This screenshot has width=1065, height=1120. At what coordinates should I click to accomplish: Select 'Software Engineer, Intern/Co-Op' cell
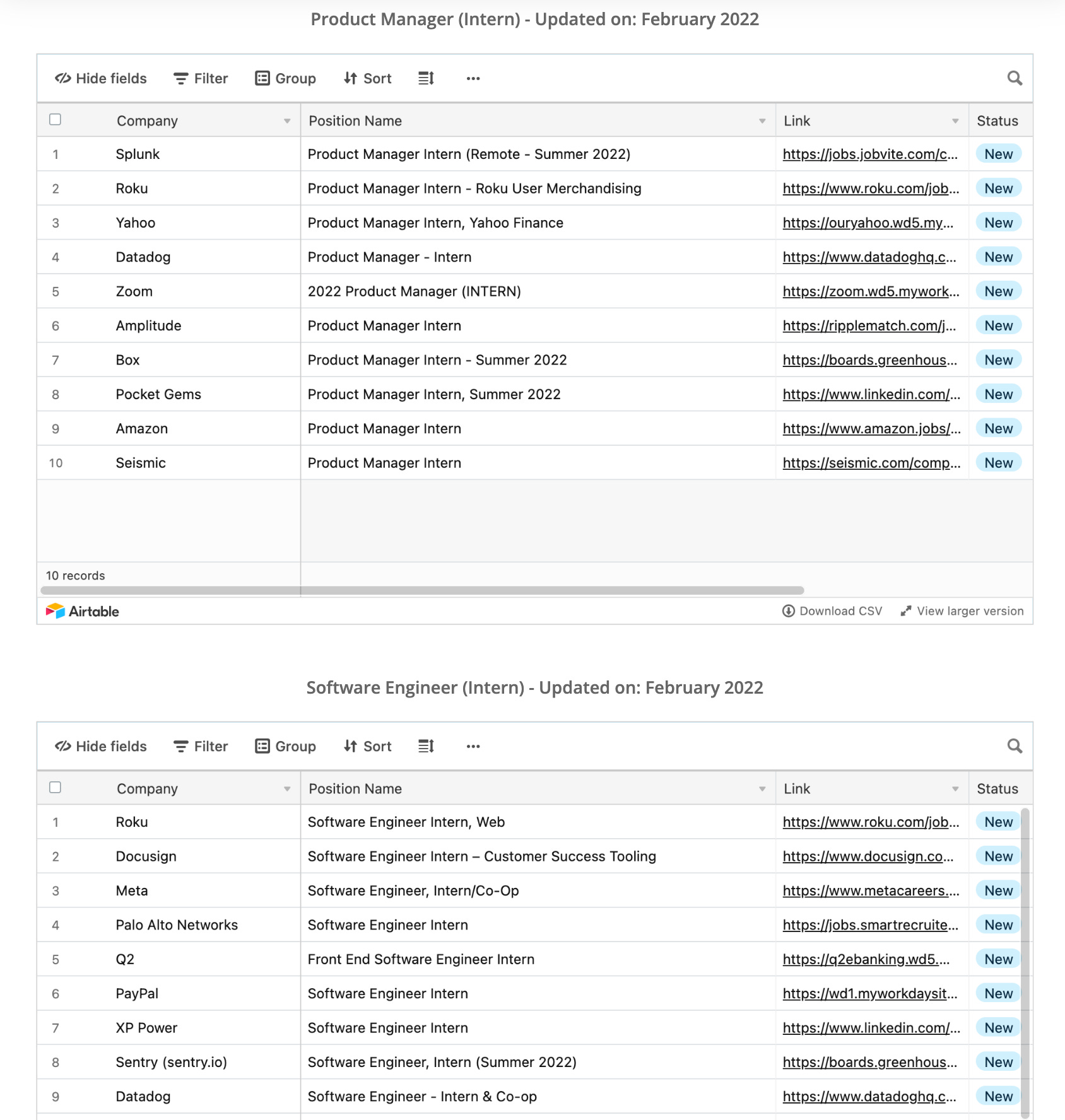click(x=538, y=891)
